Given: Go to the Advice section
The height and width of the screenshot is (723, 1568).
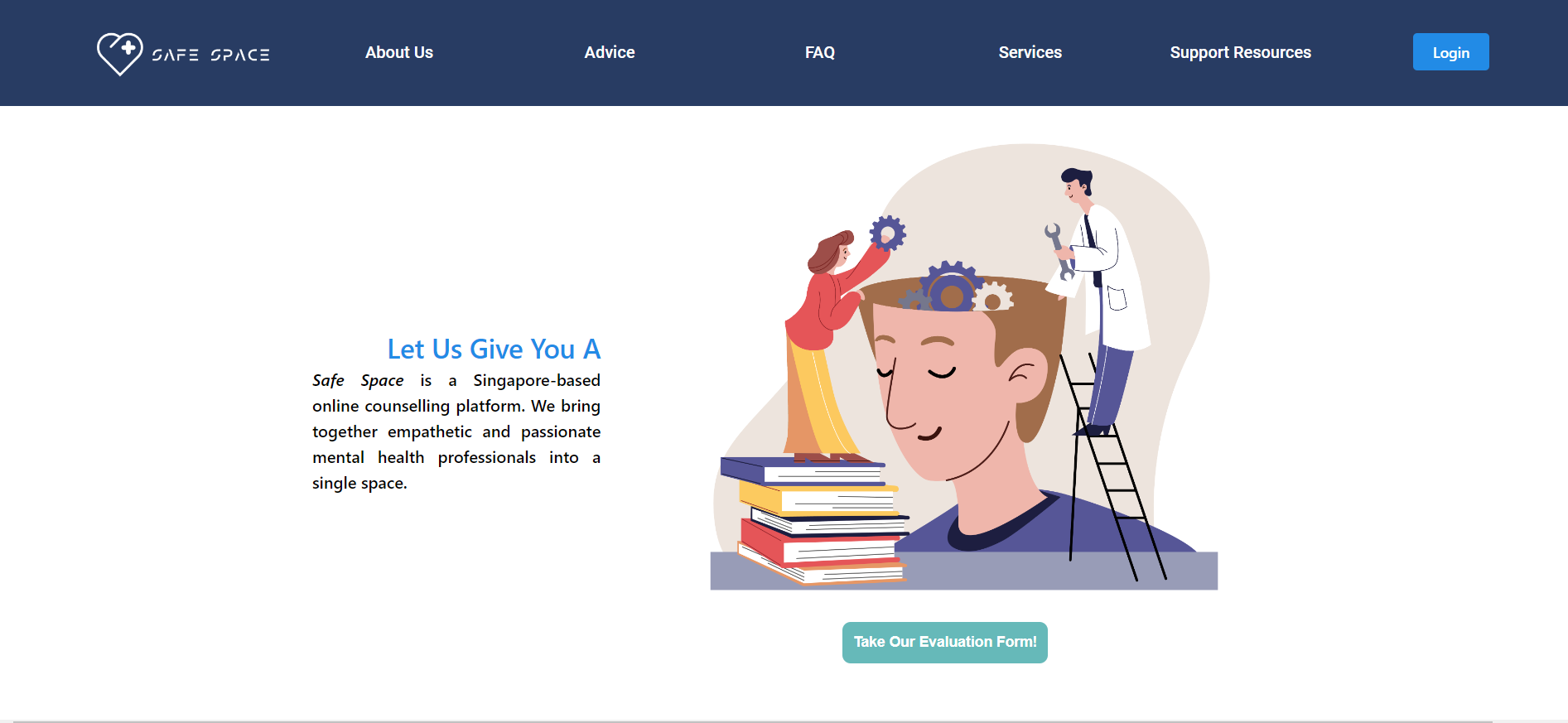Looking at the screenshot, I should 610,52.
